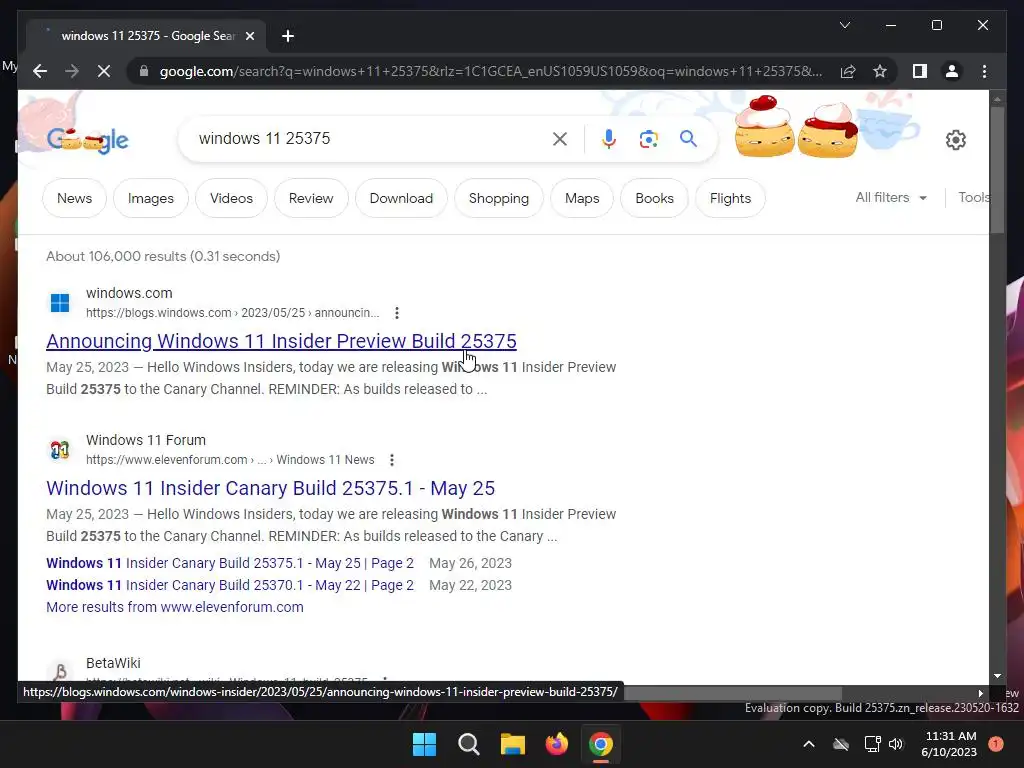
Task: Open the Chrome profile menu
Action: point(952,71)
